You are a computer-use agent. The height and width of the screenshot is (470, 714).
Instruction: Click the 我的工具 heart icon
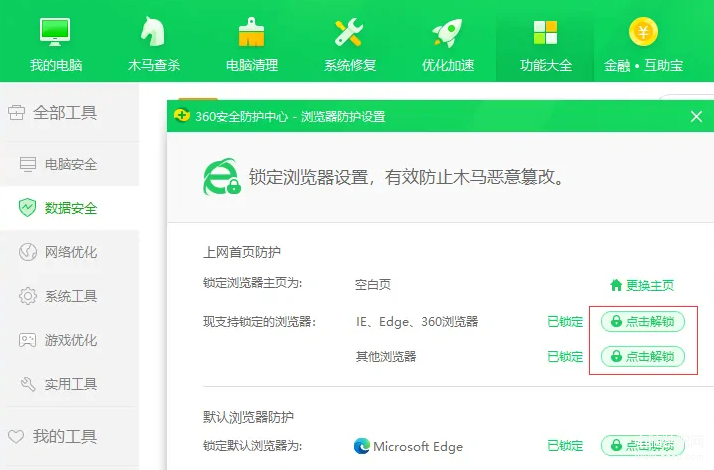click(16, 436)
